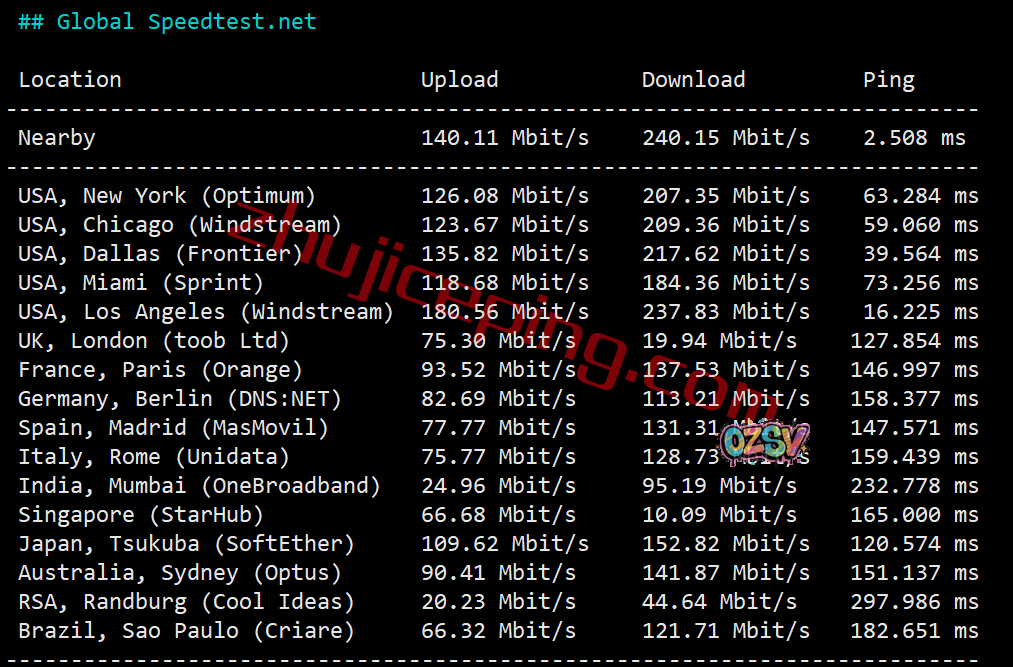Select the Upload column header
The width and height of the screenshot is (1013, 667).
coord(459,80)
